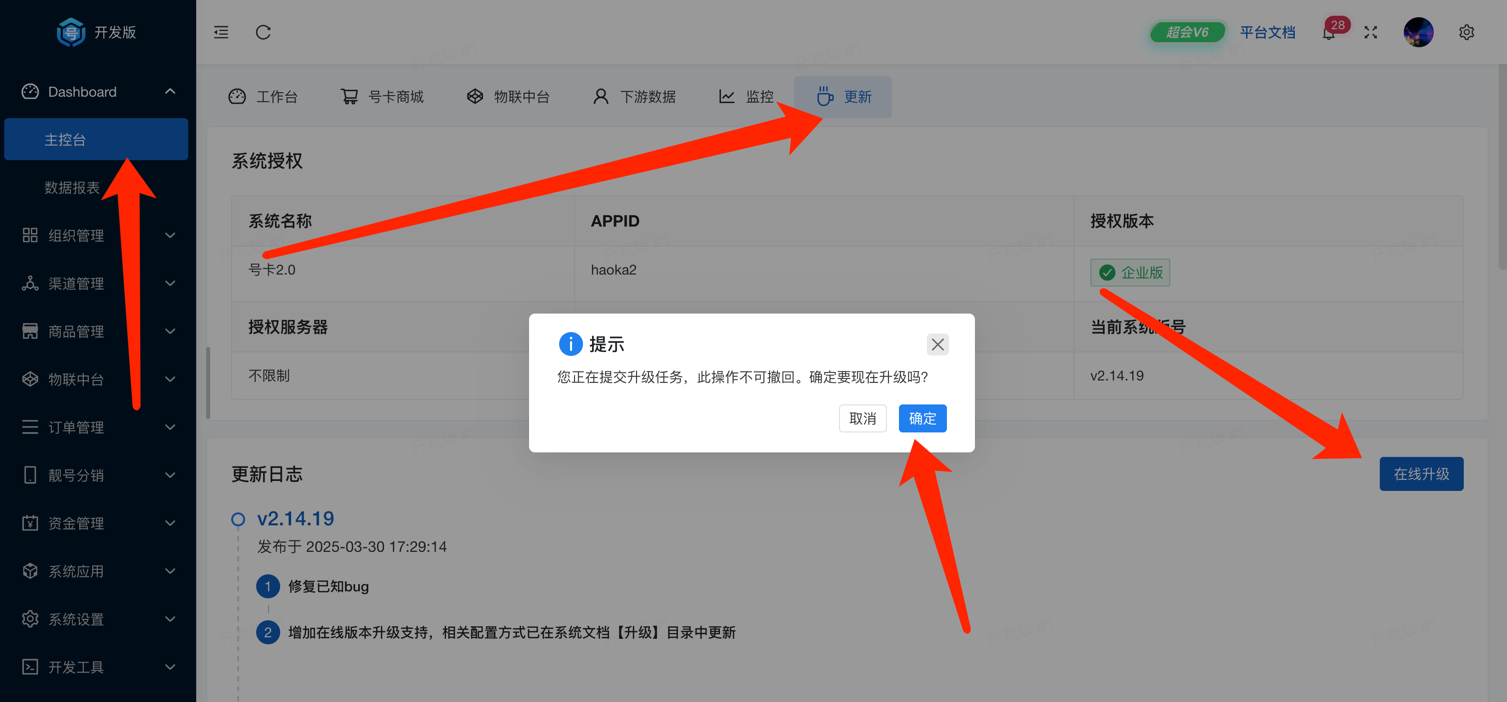
Task: Select 数据报表 in the sidebar
Action: click(72, 188)
